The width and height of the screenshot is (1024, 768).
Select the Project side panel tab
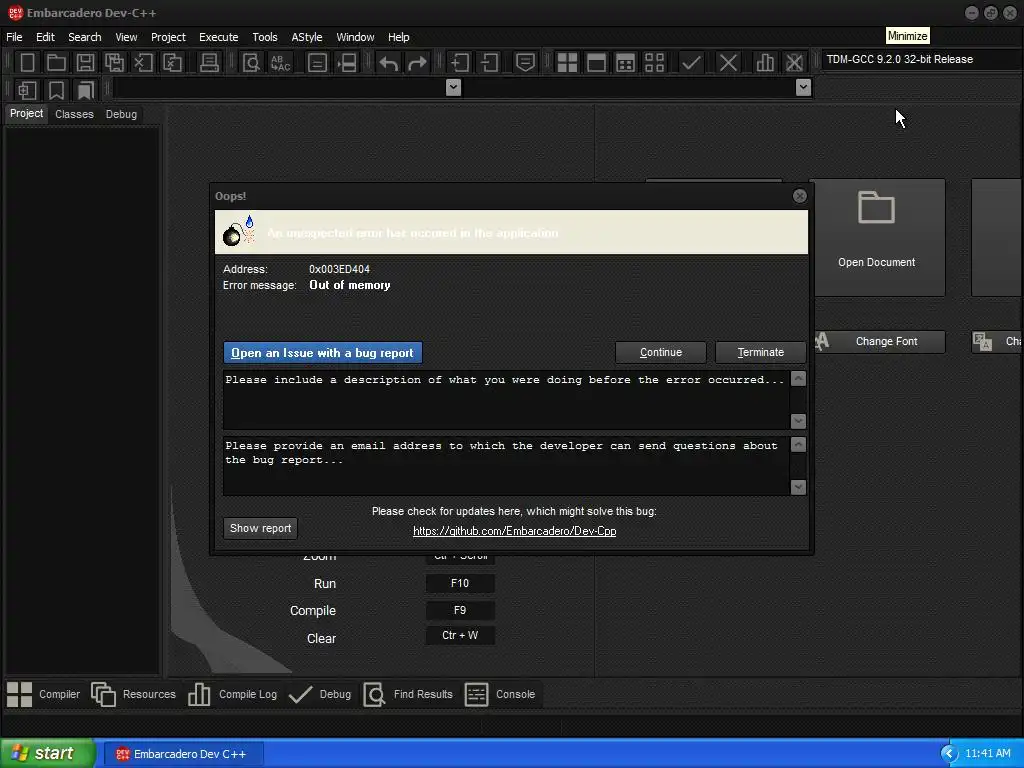pyautogui.click(x=27, y=114)
